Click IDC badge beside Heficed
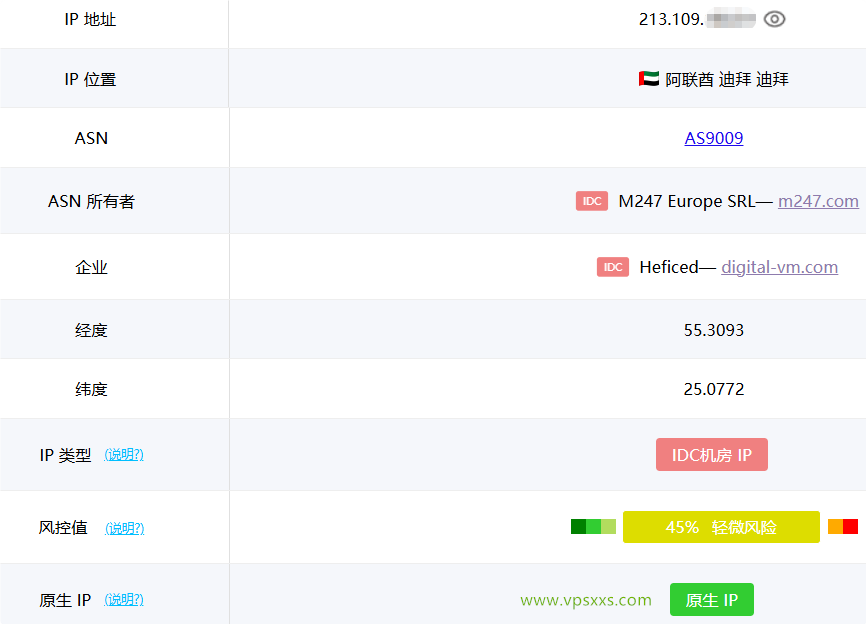Image resolution: width=866 pixels, height=624 pixels. (613, 267)
